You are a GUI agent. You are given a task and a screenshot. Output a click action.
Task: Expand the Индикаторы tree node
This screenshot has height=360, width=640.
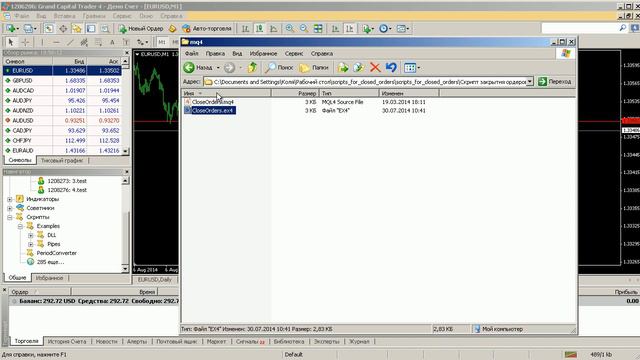(10, 199)
